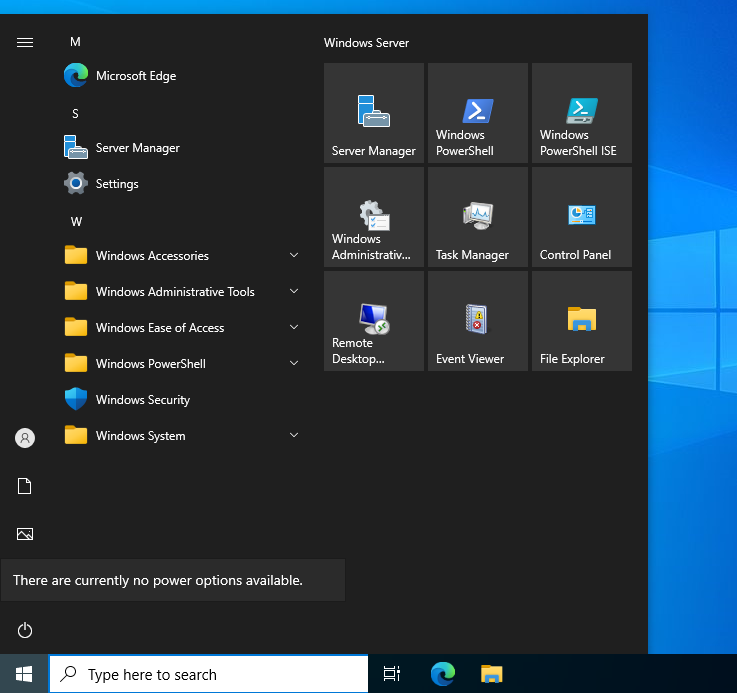The width and height of the screenshot is (737, 693).
Task: Launch Edge from the taskbar
Action: pyautogui.click(x=443, y=674)
